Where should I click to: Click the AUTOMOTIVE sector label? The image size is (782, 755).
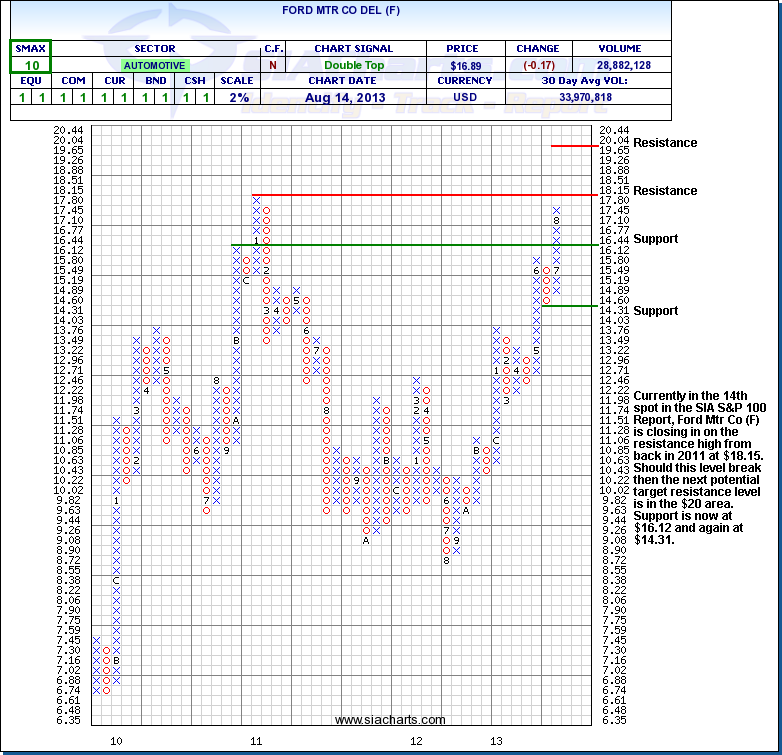coord(154,65)
